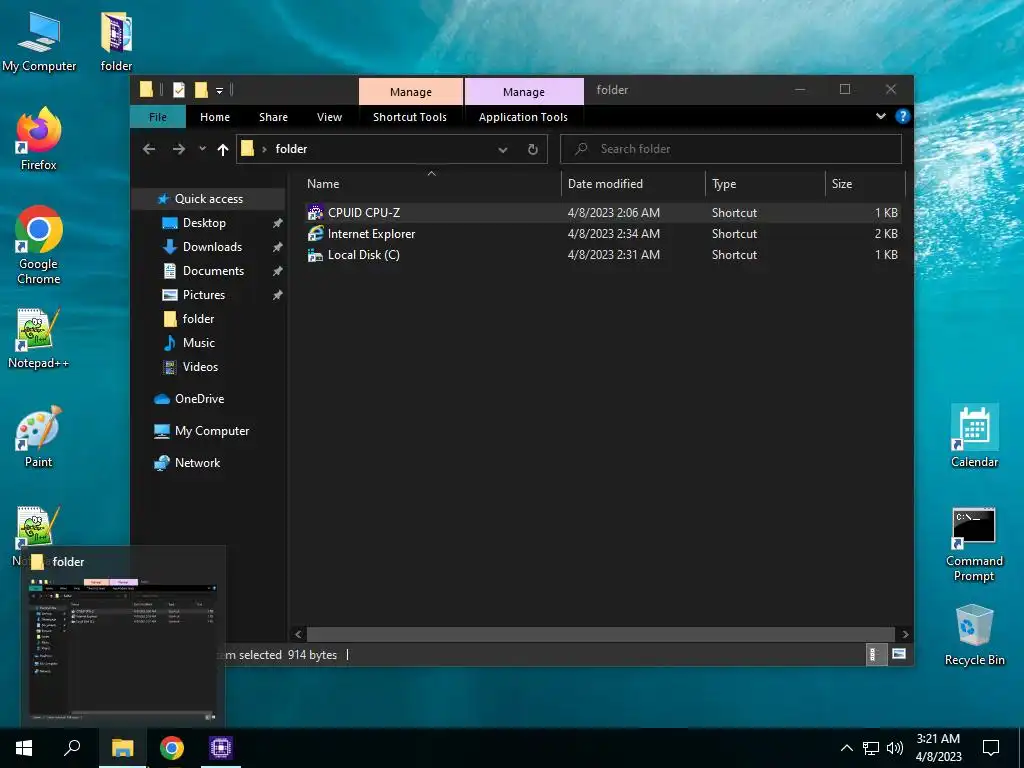The height and width of the screenshot is (768, 1024).
Task: Select Music in navigation pane
Action: [x=199, y=343]
